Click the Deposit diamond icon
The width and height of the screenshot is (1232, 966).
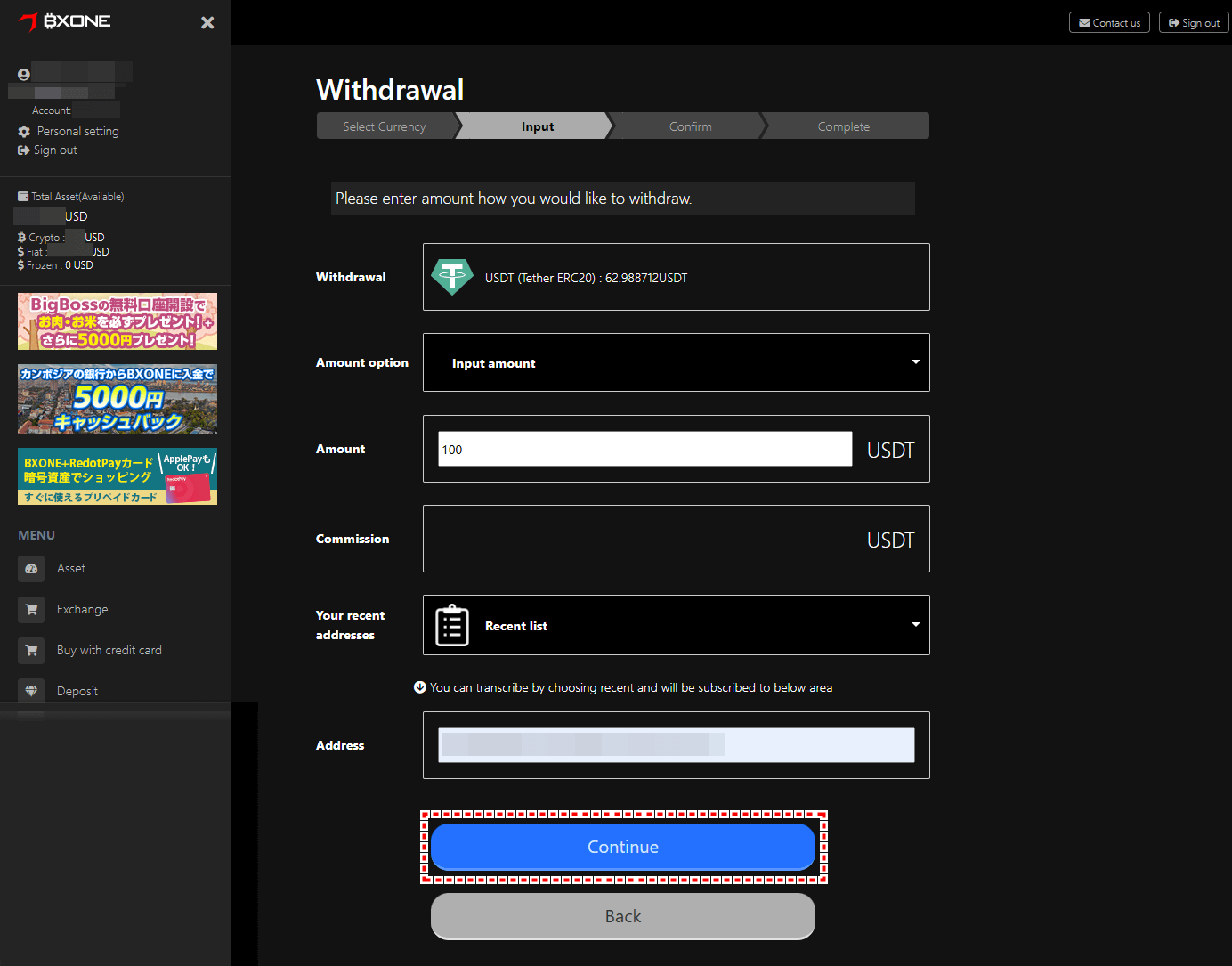(31, 691)
